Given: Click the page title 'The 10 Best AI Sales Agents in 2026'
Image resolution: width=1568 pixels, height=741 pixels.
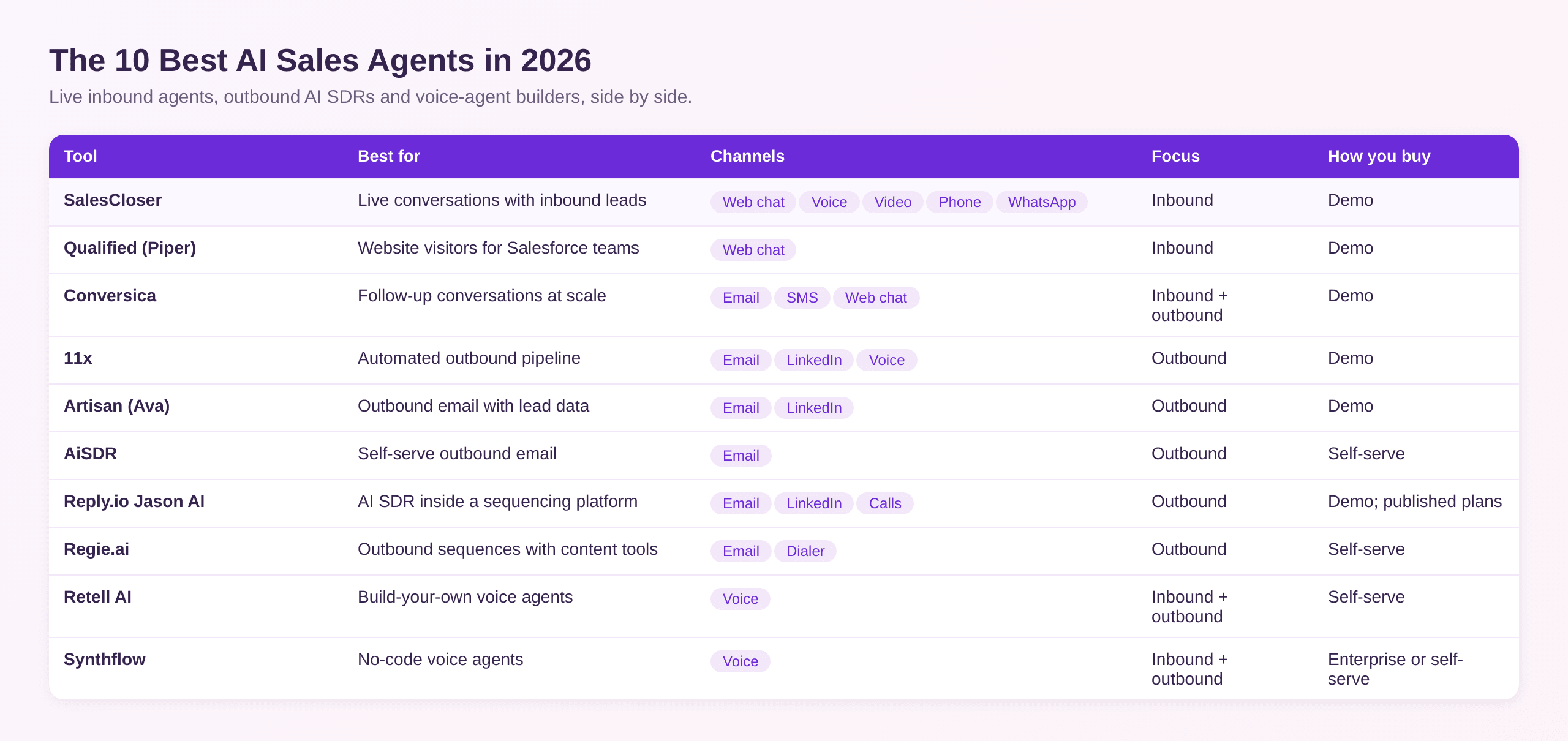Looking at the screenshot, I should point(320,61).
